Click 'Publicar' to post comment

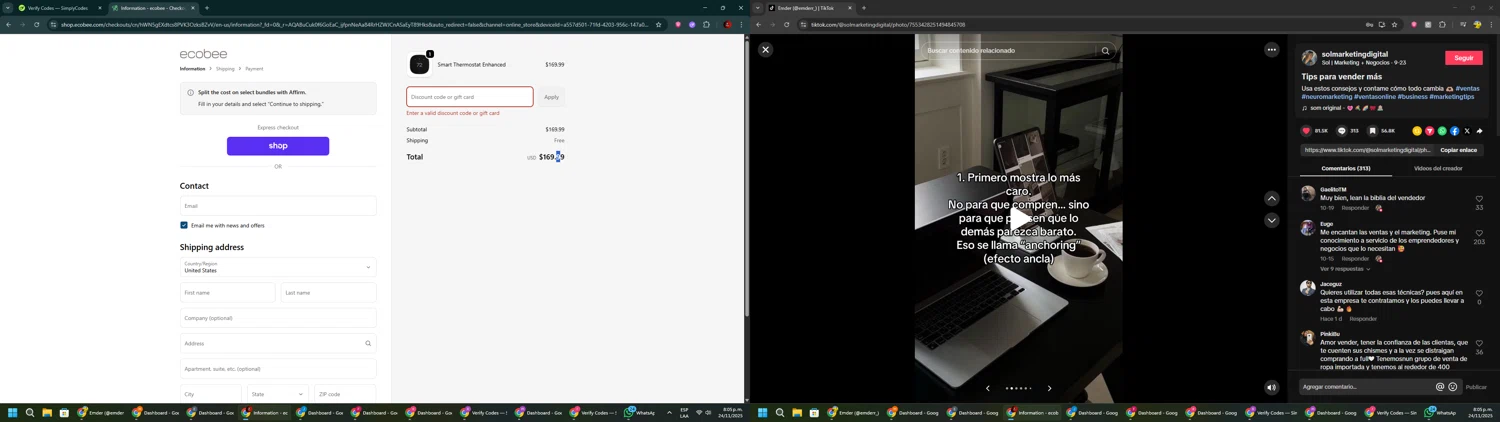coord(1476,387)
